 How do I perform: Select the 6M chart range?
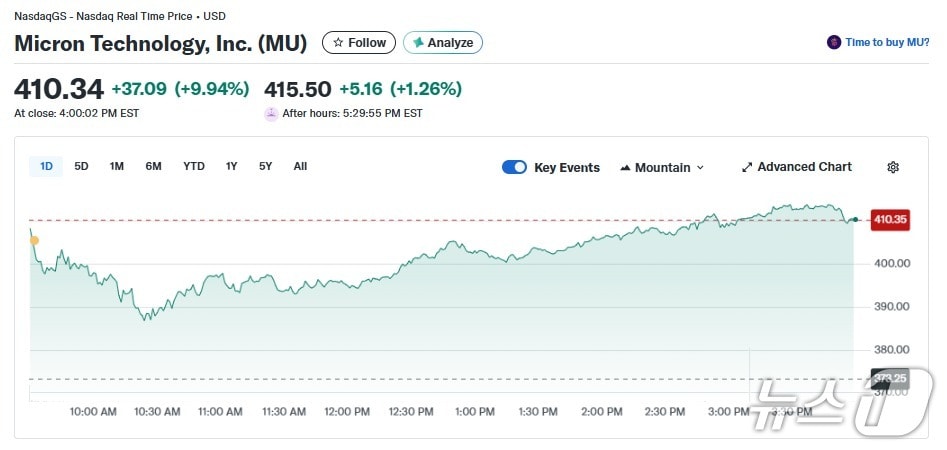pos(153,166)
